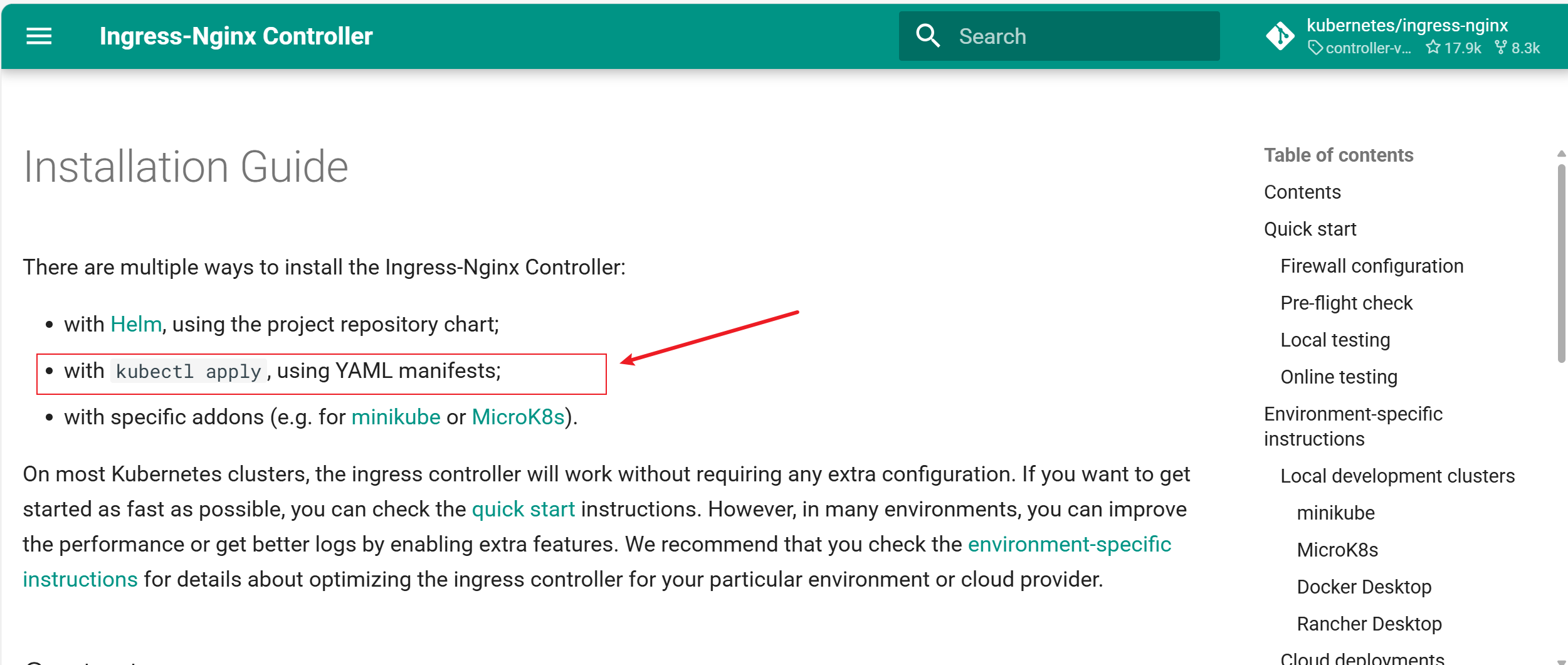Image resolution: width=1568 pixels, height=665 pixels.
Task: Click the 17.9k stars count
Action: 1463,48
